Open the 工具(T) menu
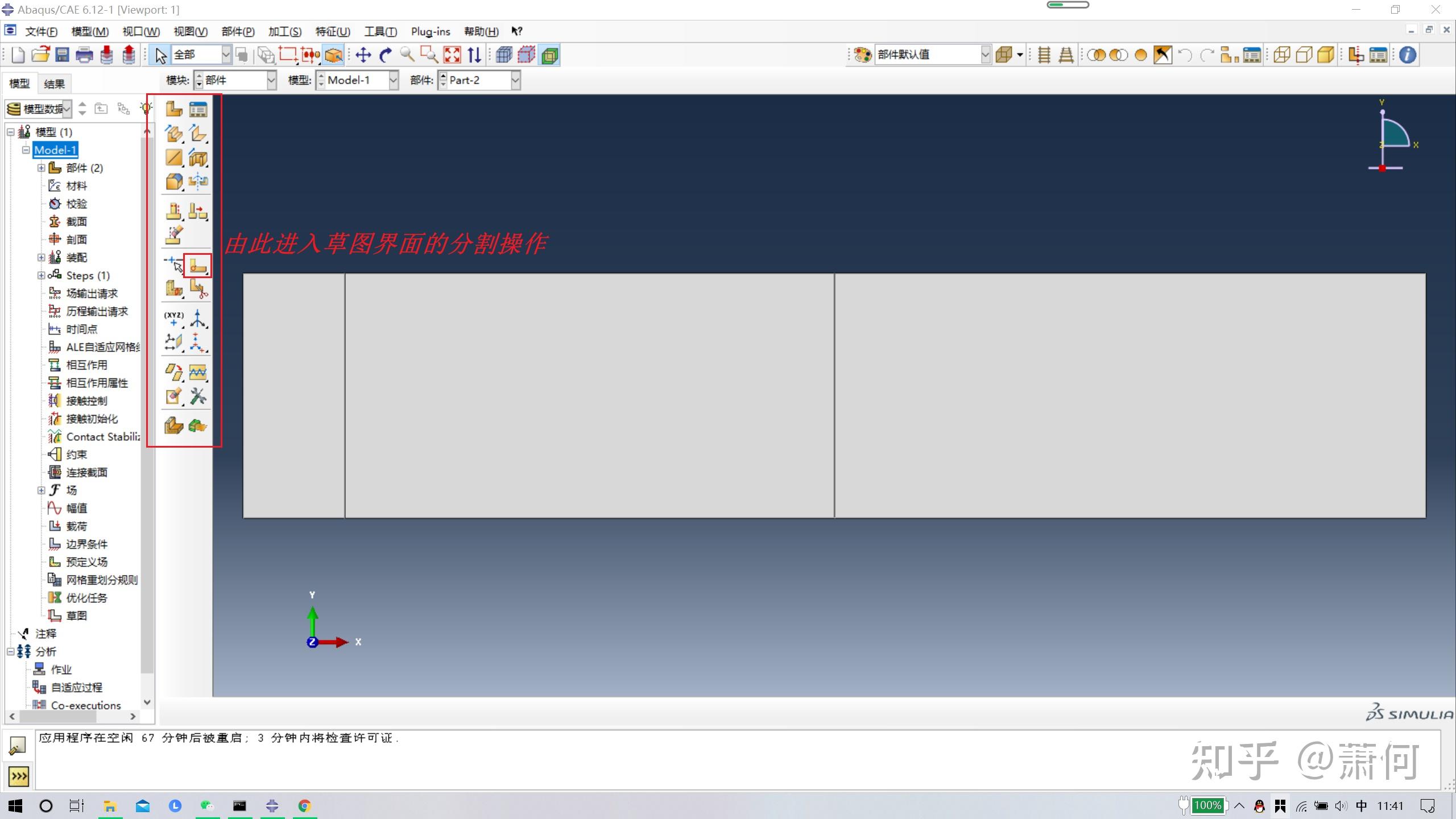Screen dimensions: 1456x819 click(x=380, y=31)
